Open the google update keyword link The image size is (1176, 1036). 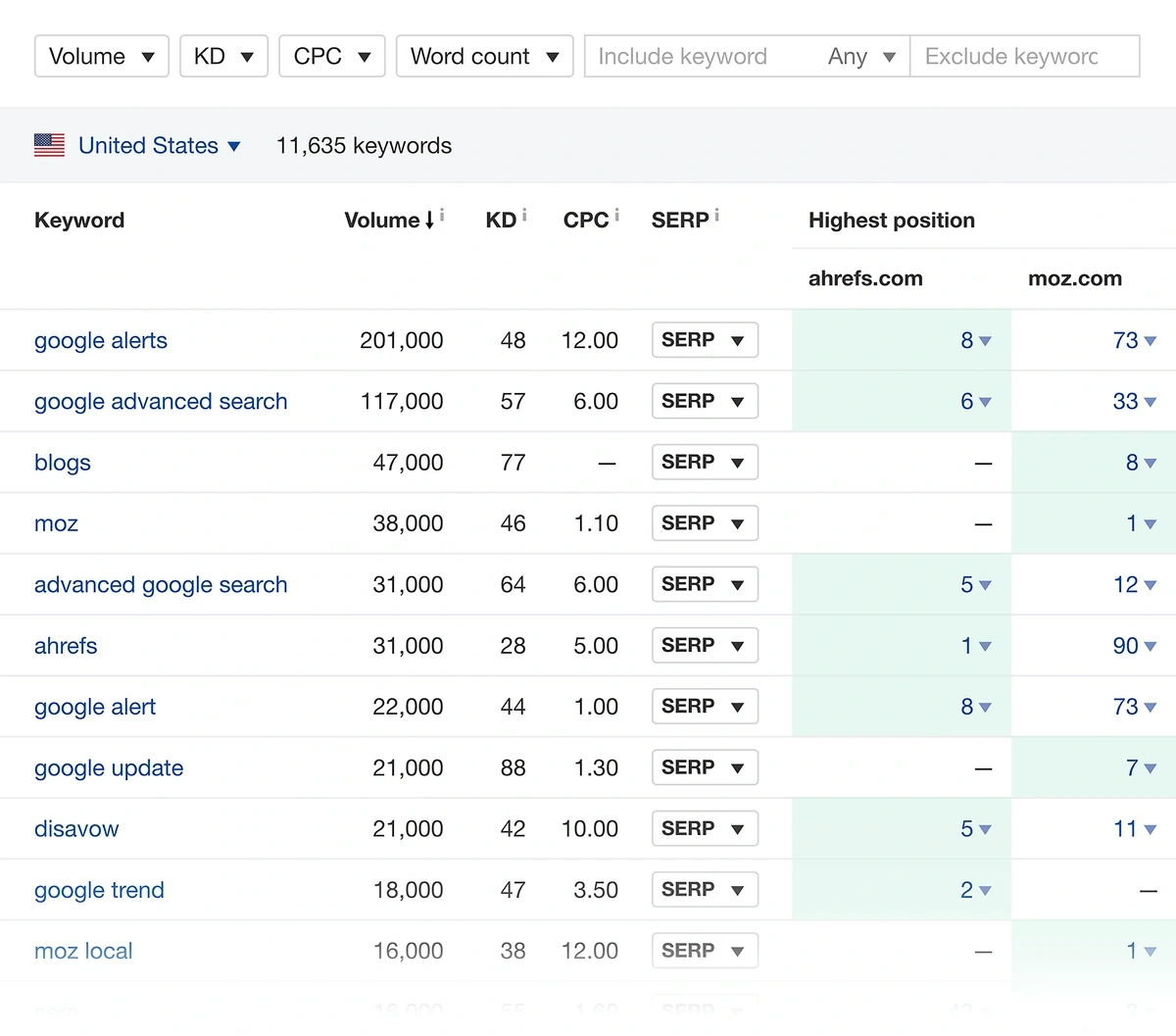pyautogui.click(x=109, y=767)
